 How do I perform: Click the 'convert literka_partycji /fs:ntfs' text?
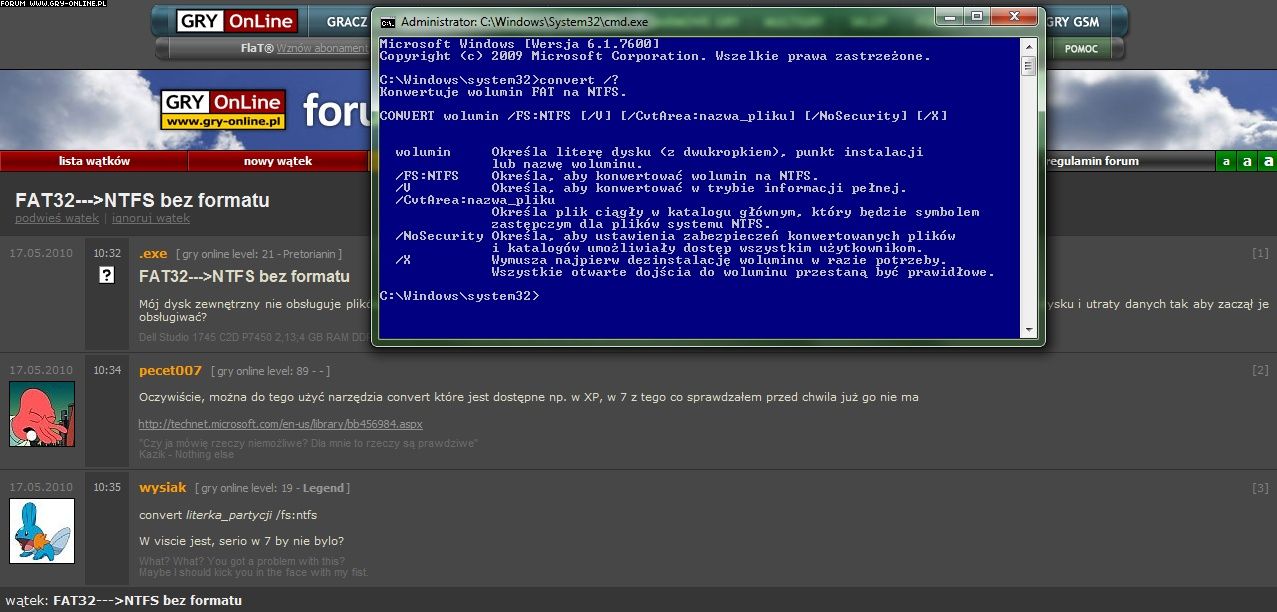point(228,515)
